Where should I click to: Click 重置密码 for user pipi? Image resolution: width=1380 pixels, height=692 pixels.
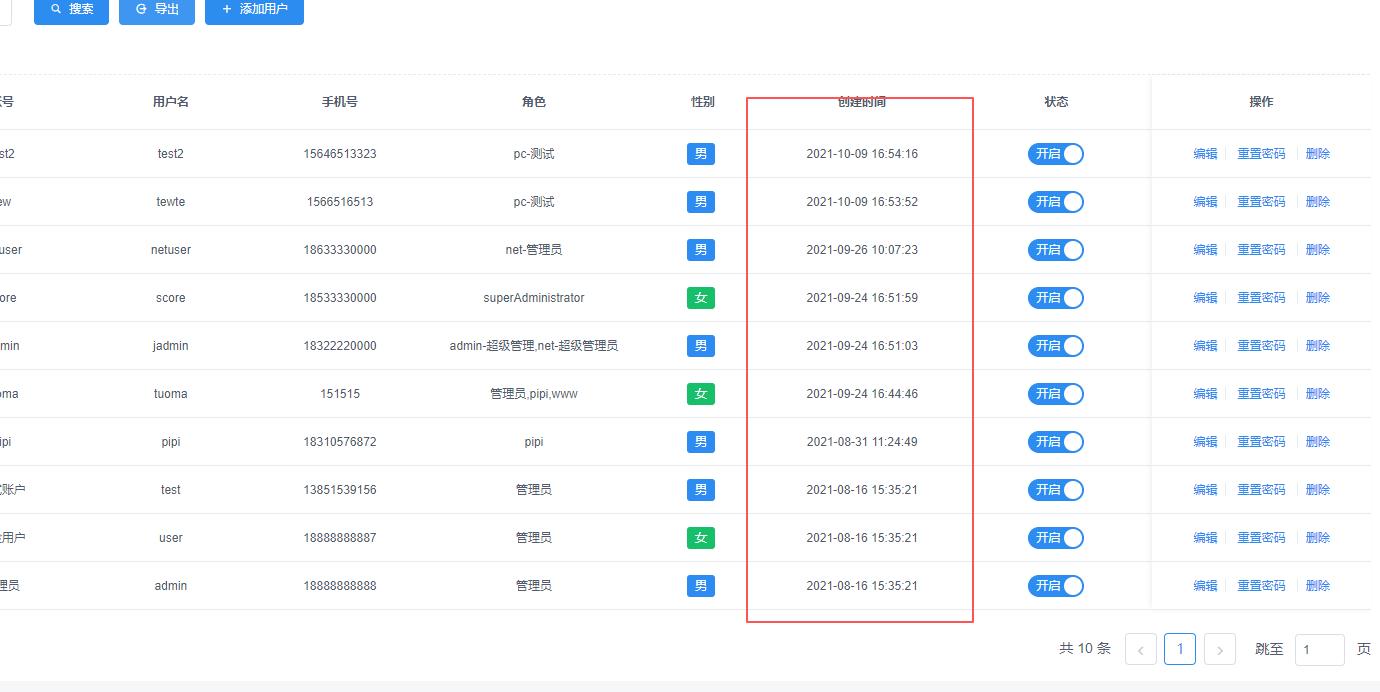tap(1261, 442)
